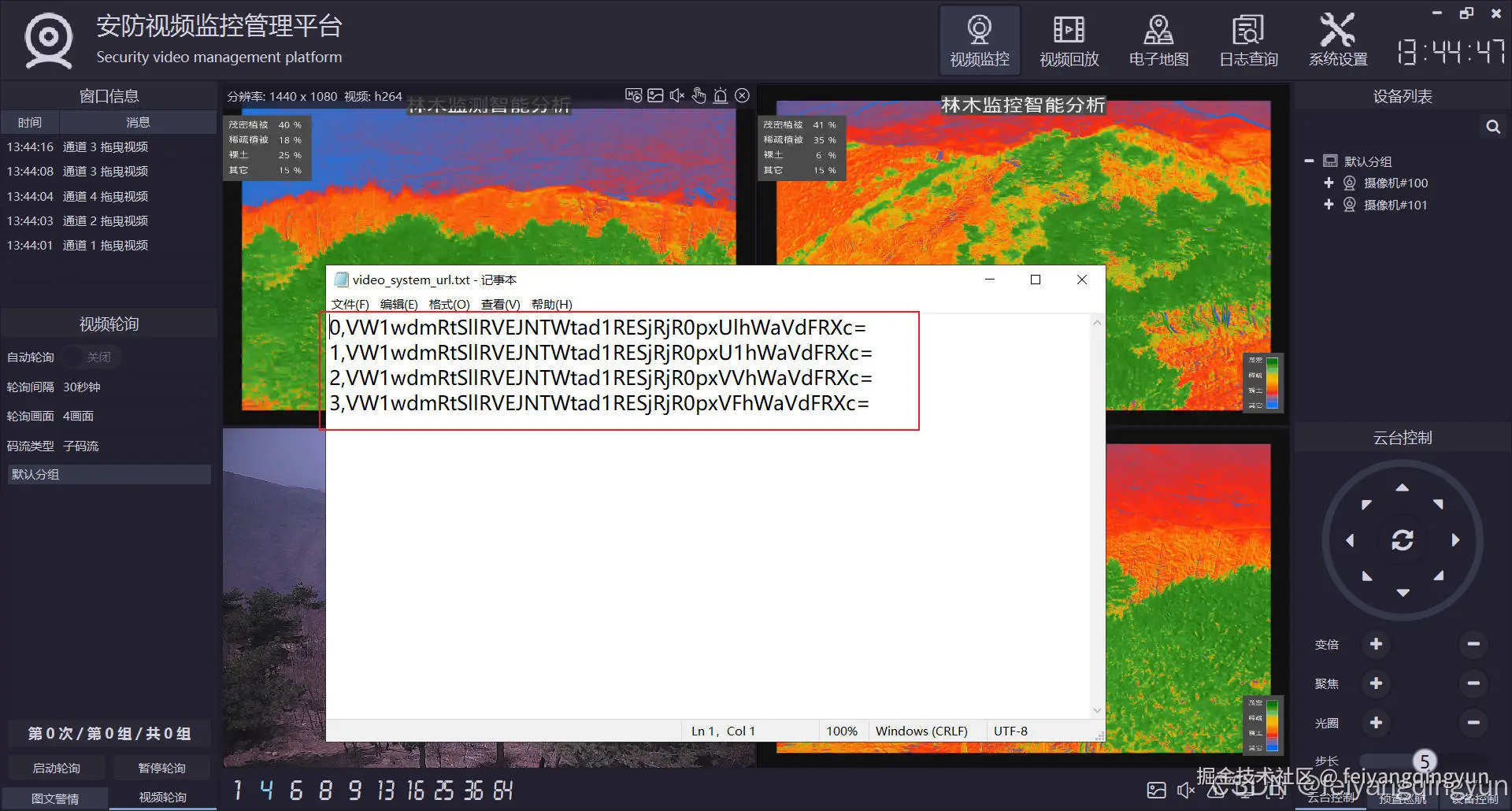
Task: Switch to the 6-screen layout
Action: point(296,790)
